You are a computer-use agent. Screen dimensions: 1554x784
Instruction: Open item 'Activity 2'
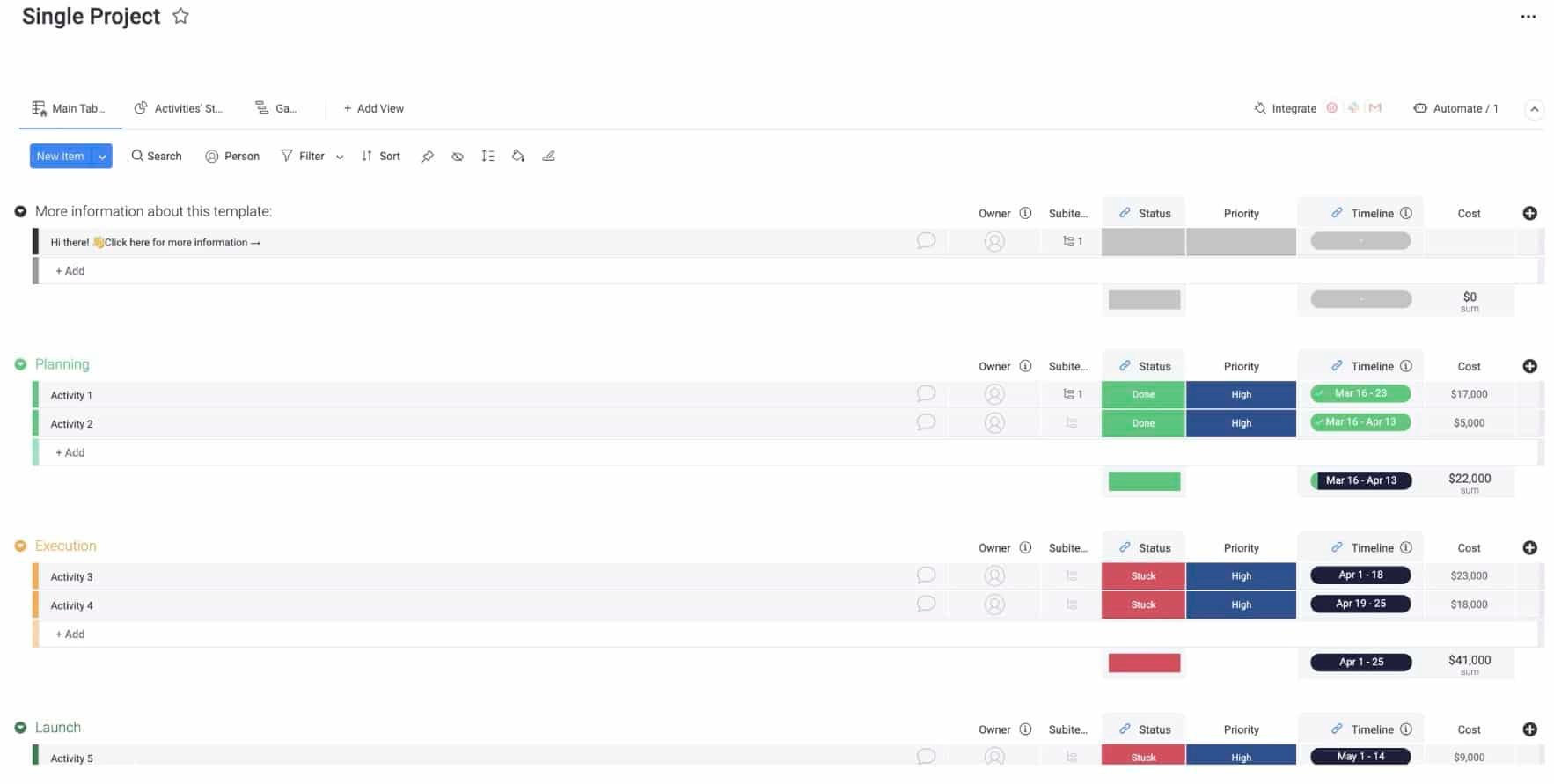pyautogui.click(x=71, y=424)
